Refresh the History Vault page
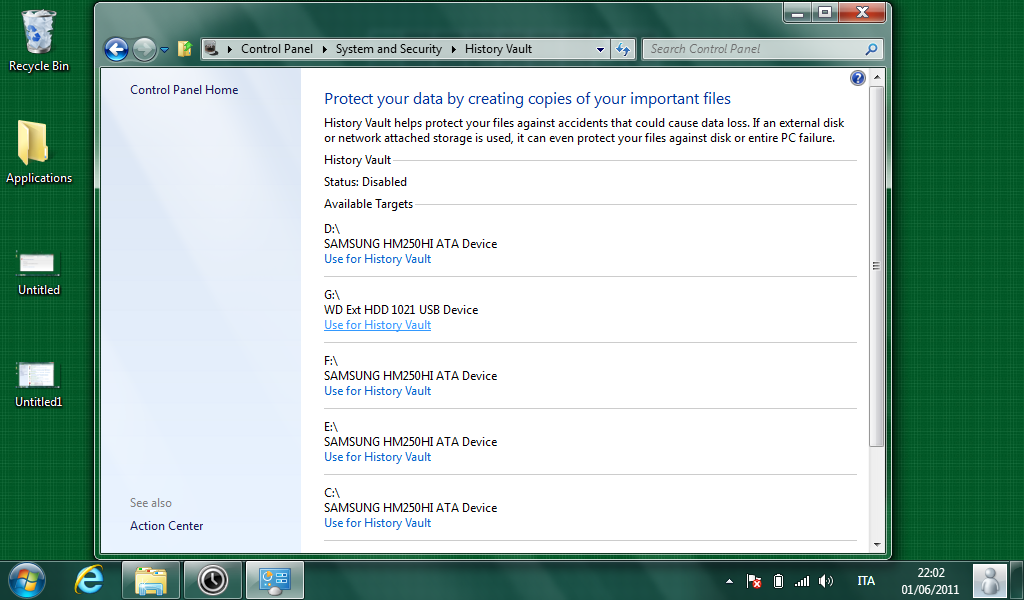 pos(623,49)
